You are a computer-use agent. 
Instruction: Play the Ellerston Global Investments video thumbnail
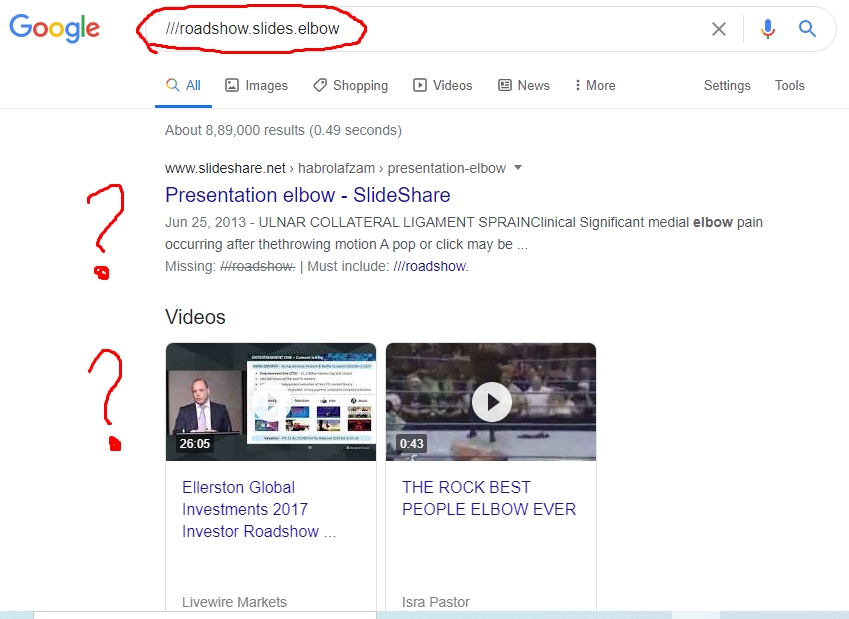pyautogui.click(x=271, y=402)
